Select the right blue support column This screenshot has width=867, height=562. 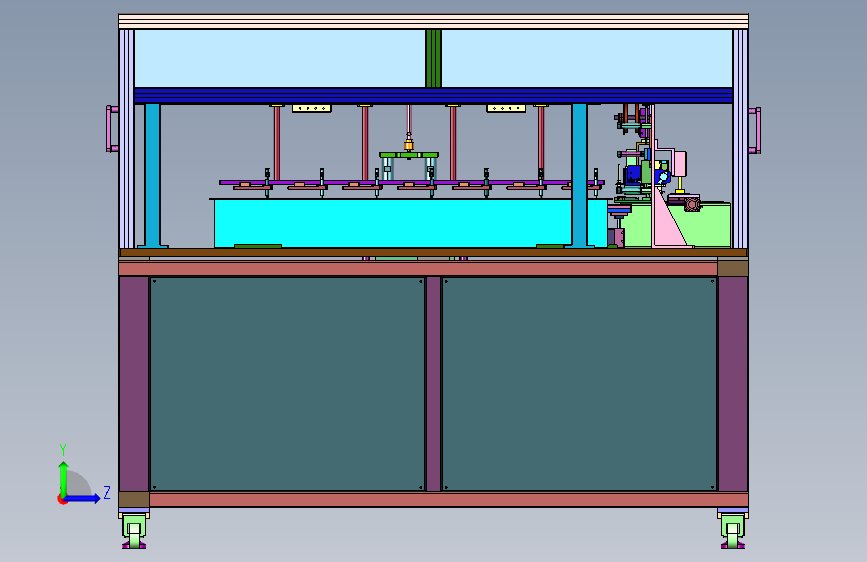579,175
